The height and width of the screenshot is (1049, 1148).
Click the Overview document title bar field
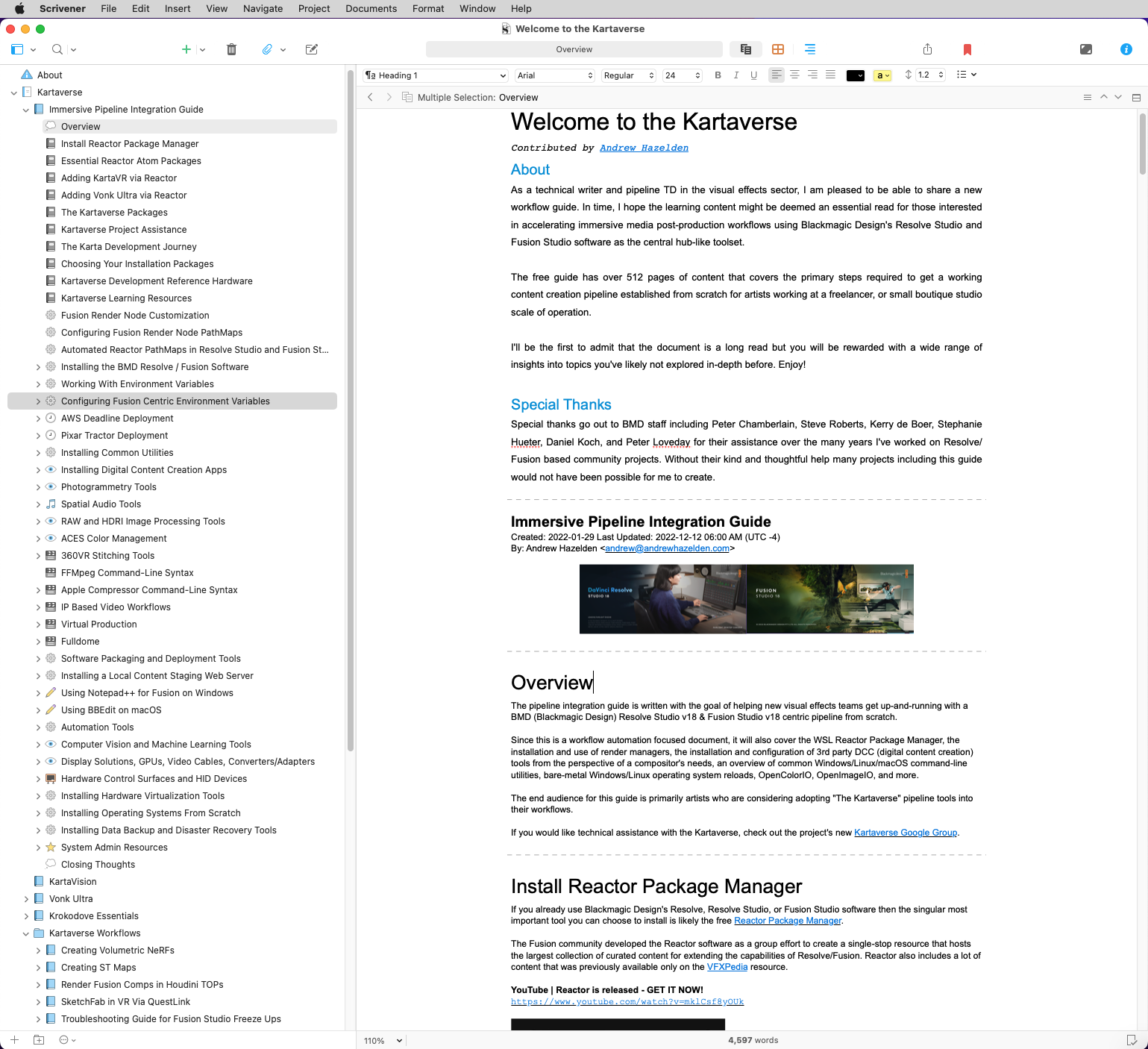pos(574,49)
